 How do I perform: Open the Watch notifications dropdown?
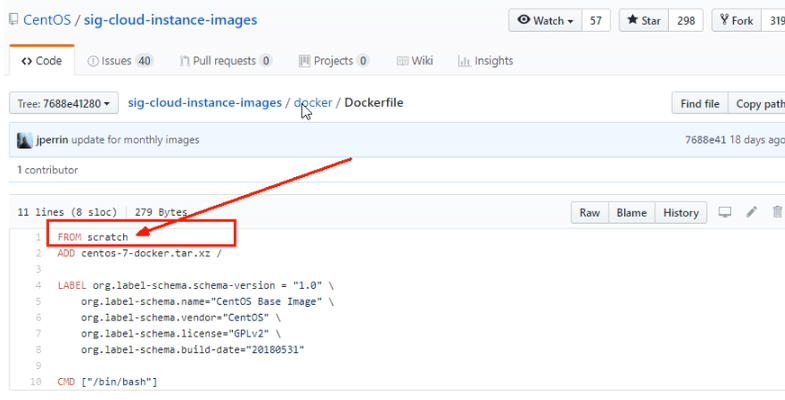click(x=545, y=21)
